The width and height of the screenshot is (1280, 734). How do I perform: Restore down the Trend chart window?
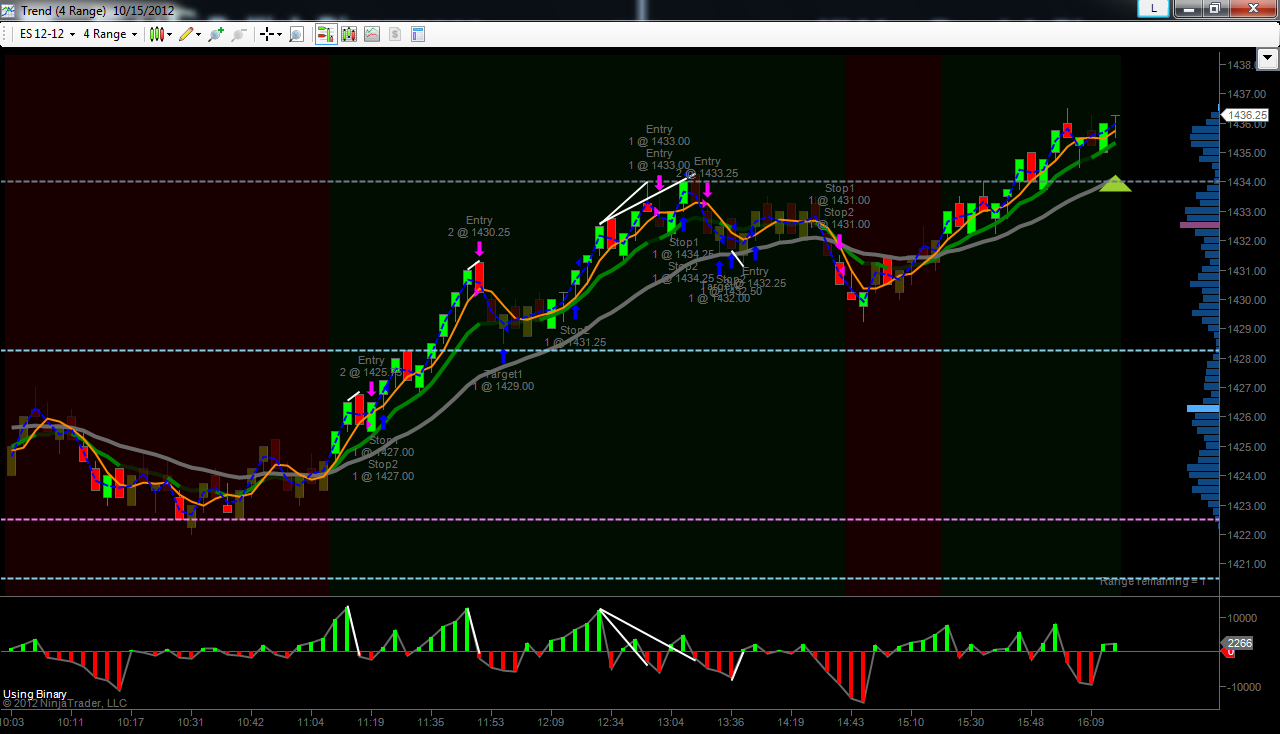pos(1214,8)
